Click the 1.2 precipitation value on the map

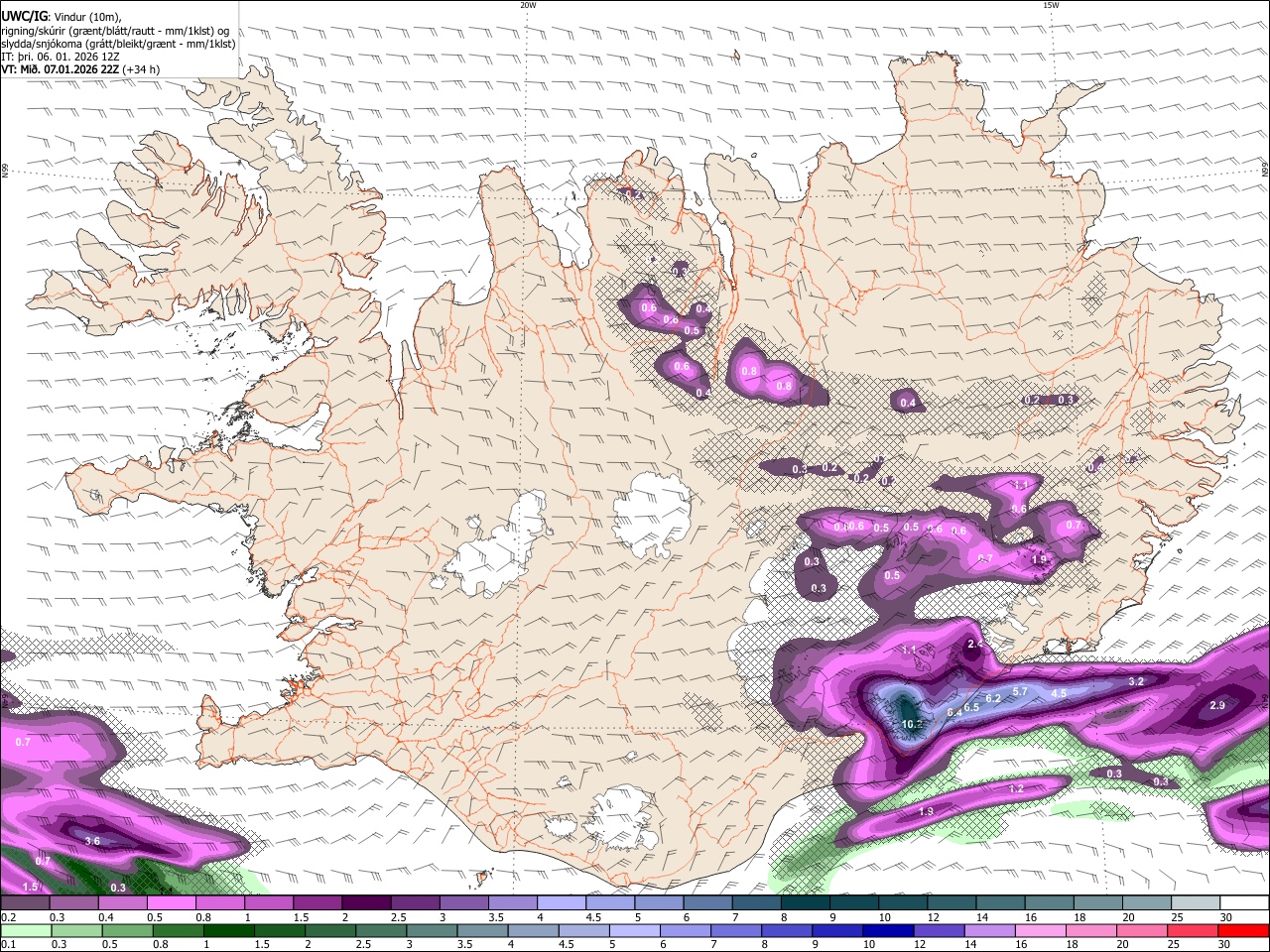click(x=1016, y=789)
